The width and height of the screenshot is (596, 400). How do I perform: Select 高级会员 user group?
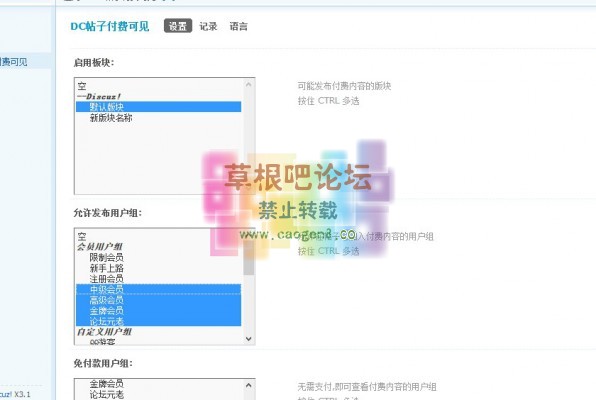point(159,300)
